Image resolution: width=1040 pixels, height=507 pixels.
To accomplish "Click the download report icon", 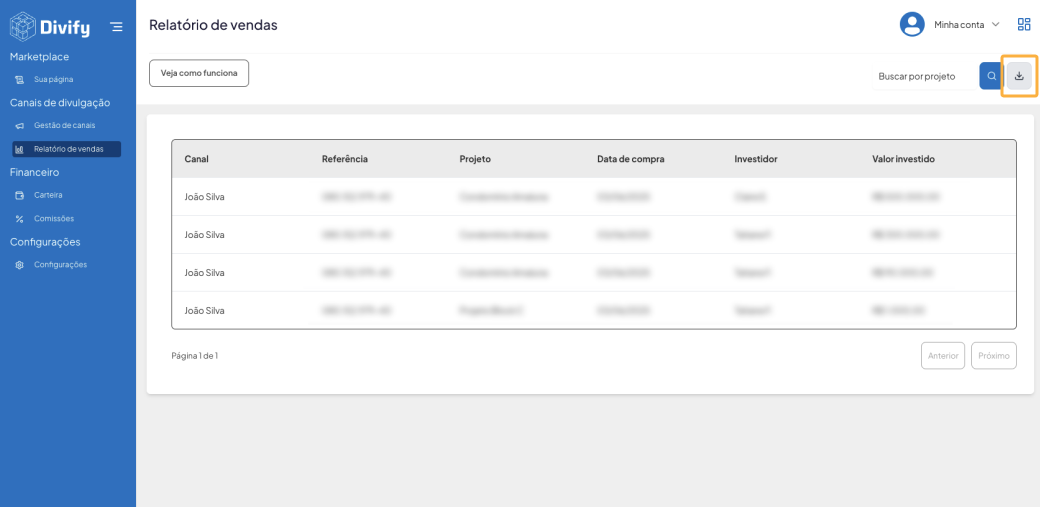I will tap(1019, 76).
